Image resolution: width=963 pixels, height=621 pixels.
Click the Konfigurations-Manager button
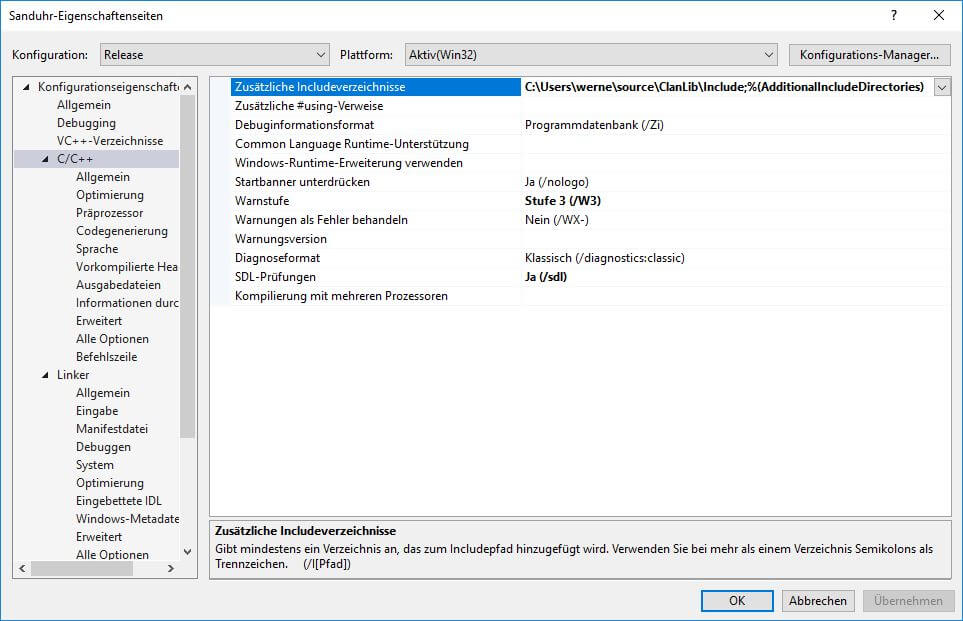tap(868, 55)
